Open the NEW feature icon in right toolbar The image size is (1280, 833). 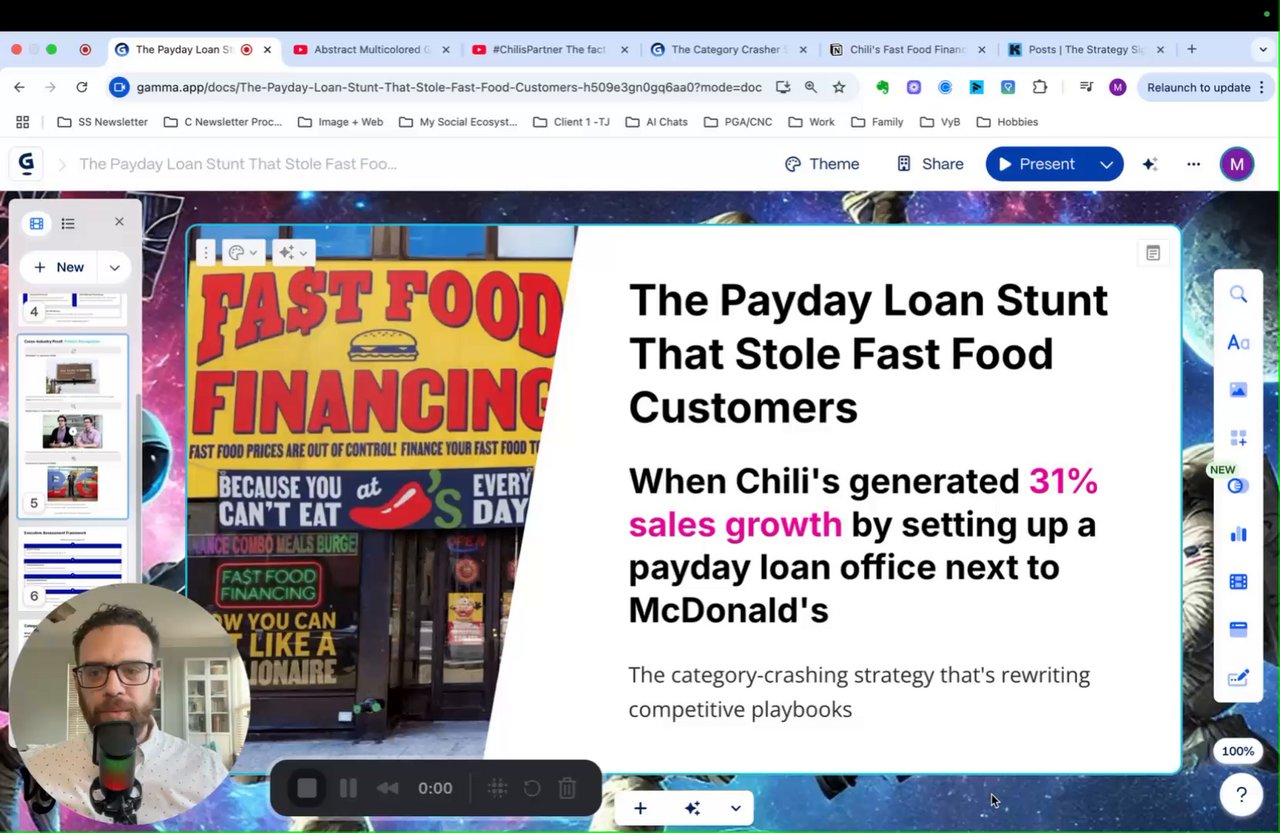1238,486
